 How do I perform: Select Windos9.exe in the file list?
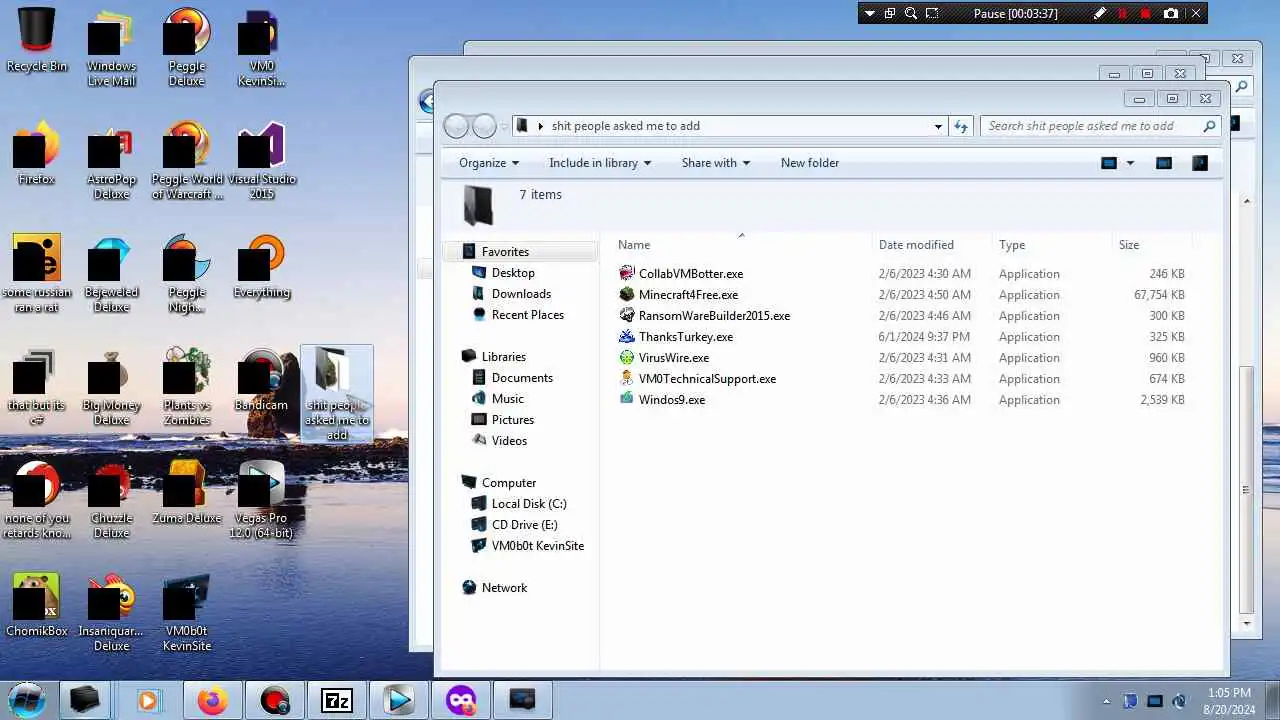tap(662, 400)
